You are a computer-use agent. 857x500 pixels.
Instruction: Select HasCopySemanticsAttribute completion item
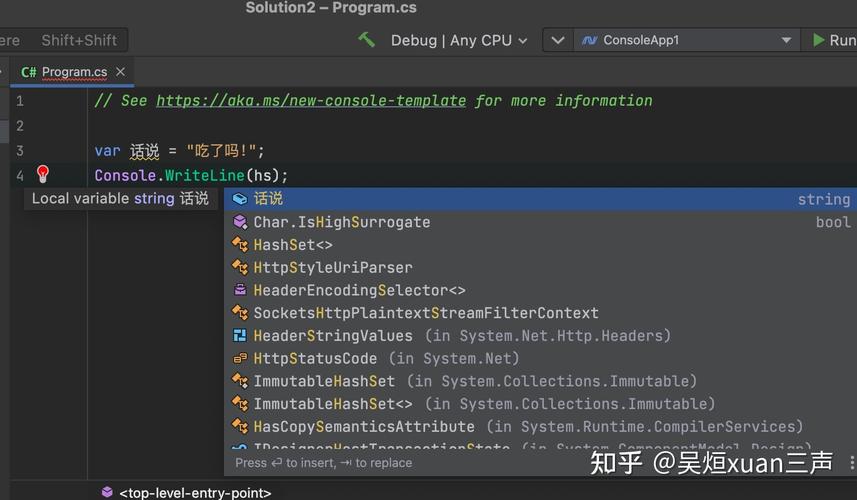point(540,426)
